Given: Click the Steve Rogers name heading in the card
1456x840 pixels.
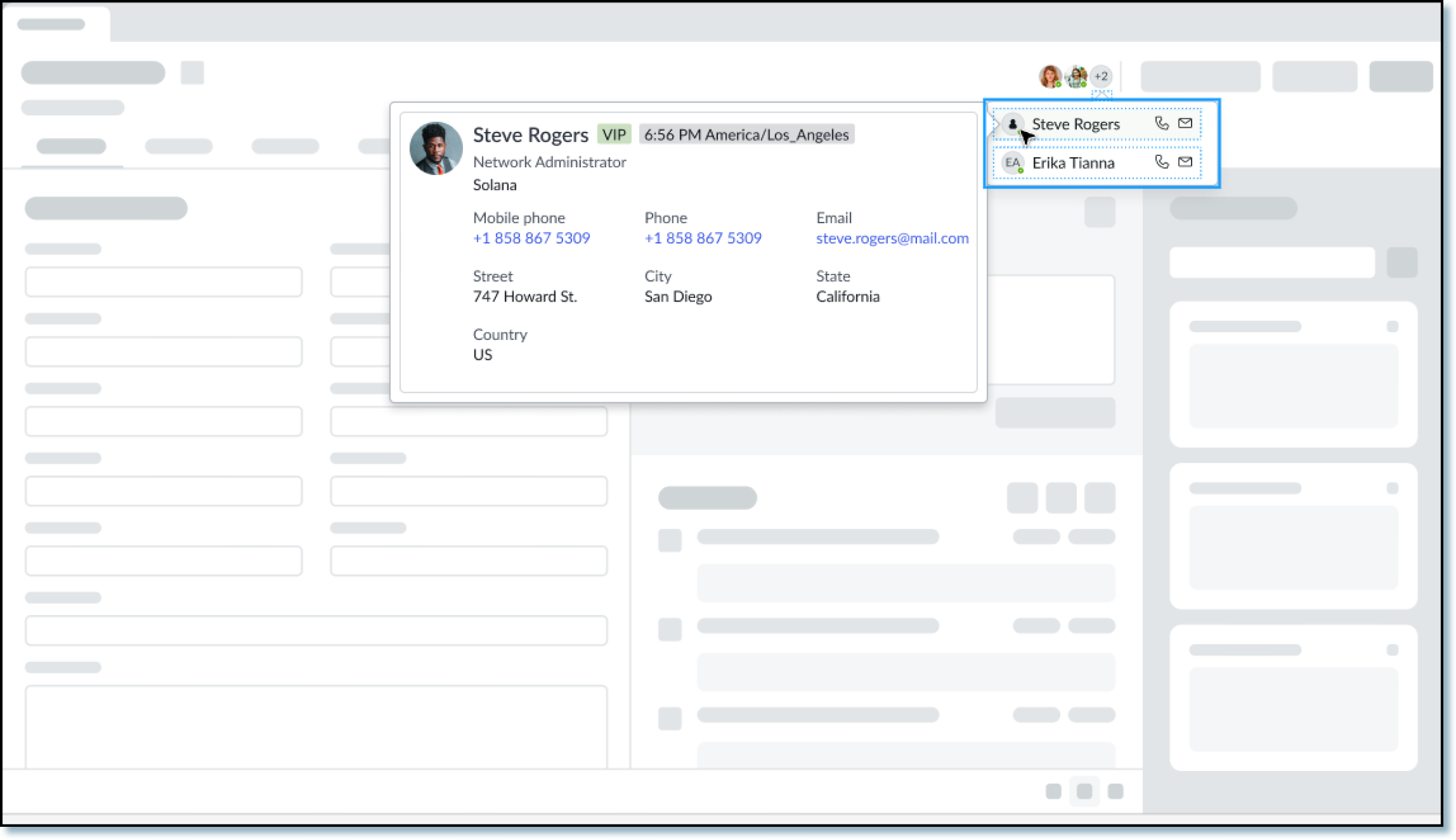Looking at the screenshot, I should point(530,135).
